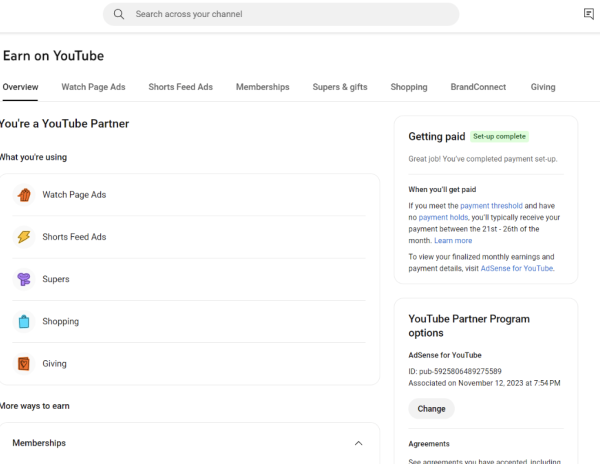Follow the payment holds link

440,217
